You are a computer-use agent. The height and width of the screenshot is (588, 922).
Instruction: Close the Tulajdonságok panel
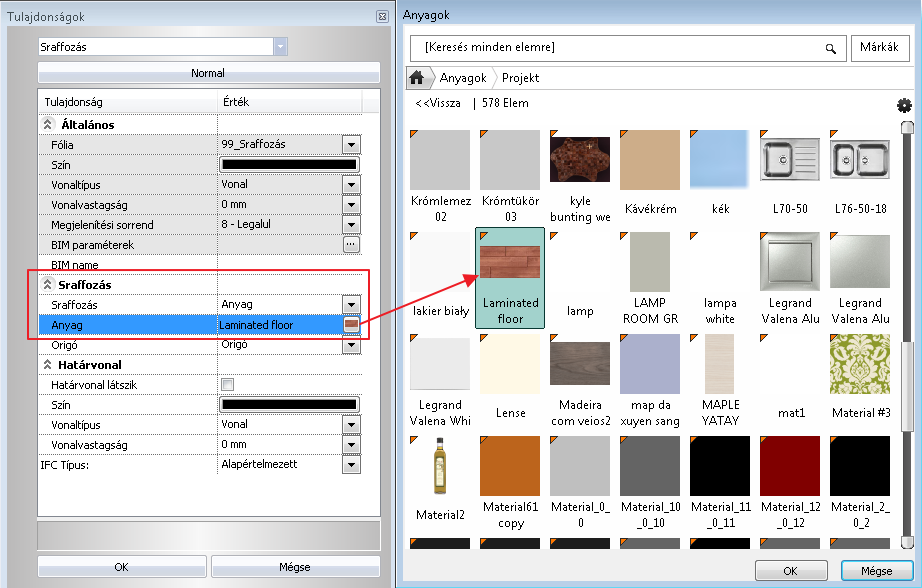(381, 17)
